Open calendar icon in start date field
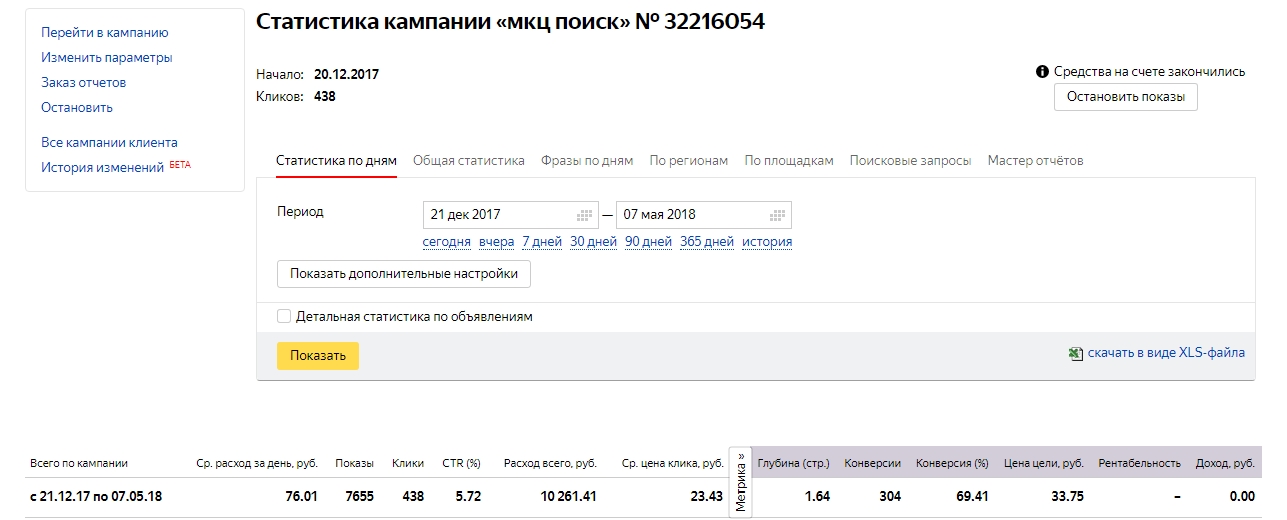This screenshot has height=520, width=1287. tap(585, 215)
